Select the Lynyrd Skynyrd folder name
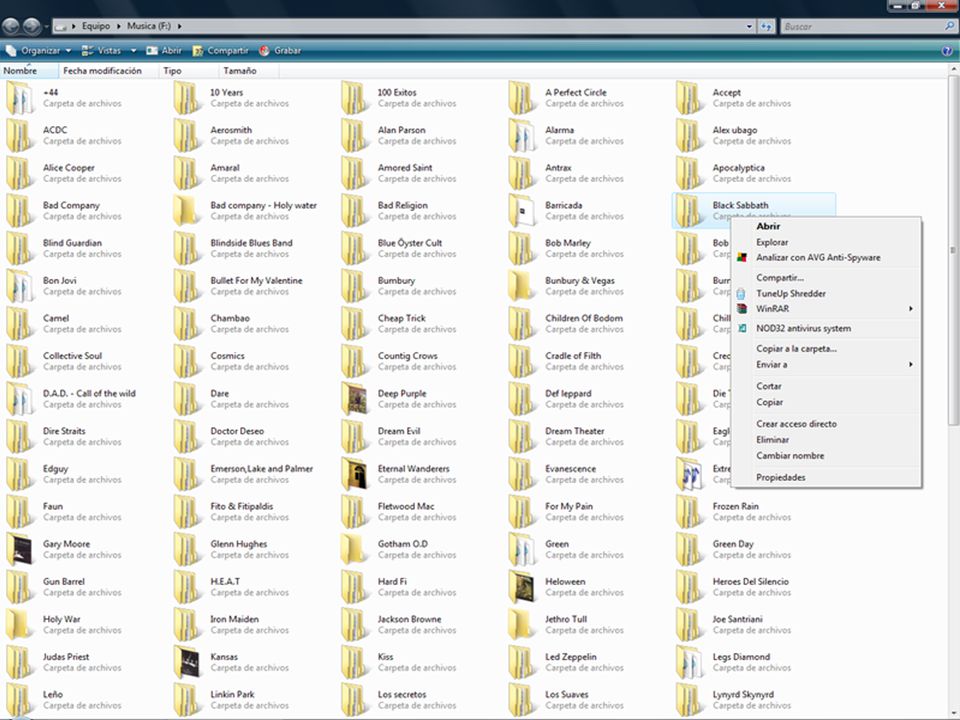Viewport: 960px width, 720px height. point(743,694)
